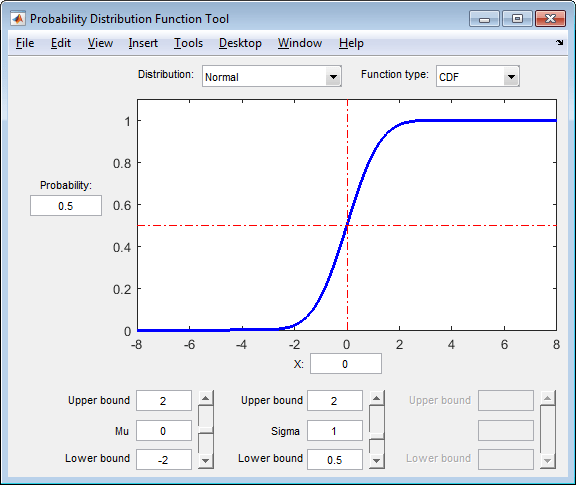Close the Probability Distribution Function Tool window
The height and width of the screenshot is (485, 576).
pos(550,19)
